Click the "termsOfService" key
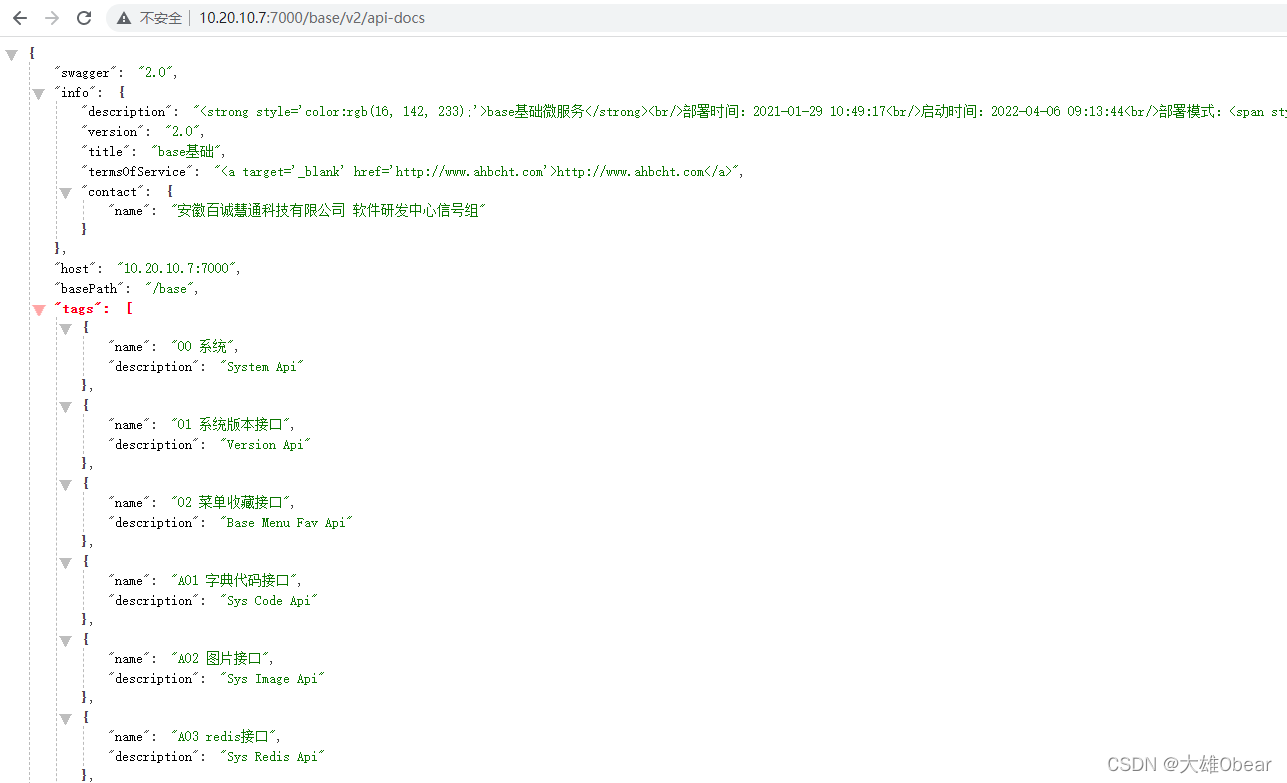Viewport: 1287px width, 783px height. (x=137, y=171)
